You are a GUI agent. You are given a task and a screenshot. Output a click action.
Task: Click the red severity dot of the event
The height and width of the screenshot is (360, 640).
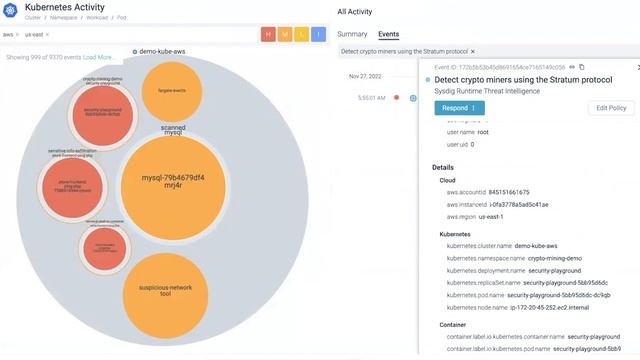(x=396, y=98)
